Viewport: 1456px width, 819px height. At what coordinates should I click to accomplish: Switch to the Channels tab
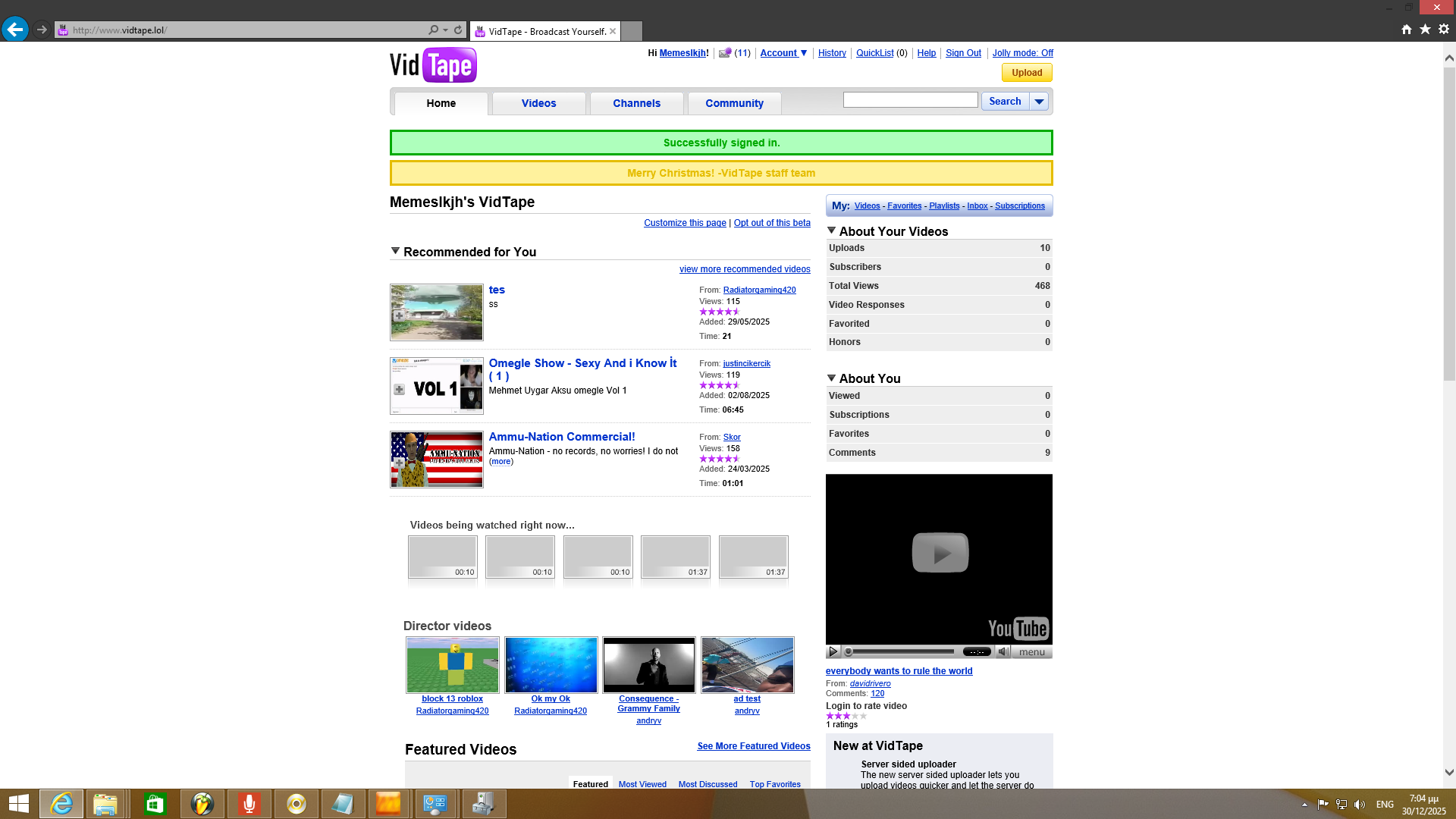point(636,103)
